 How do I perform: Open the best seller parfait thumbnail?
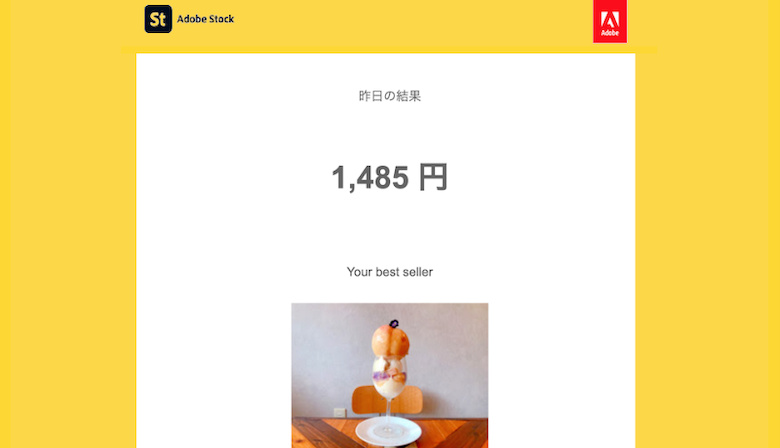coord(390,375)
